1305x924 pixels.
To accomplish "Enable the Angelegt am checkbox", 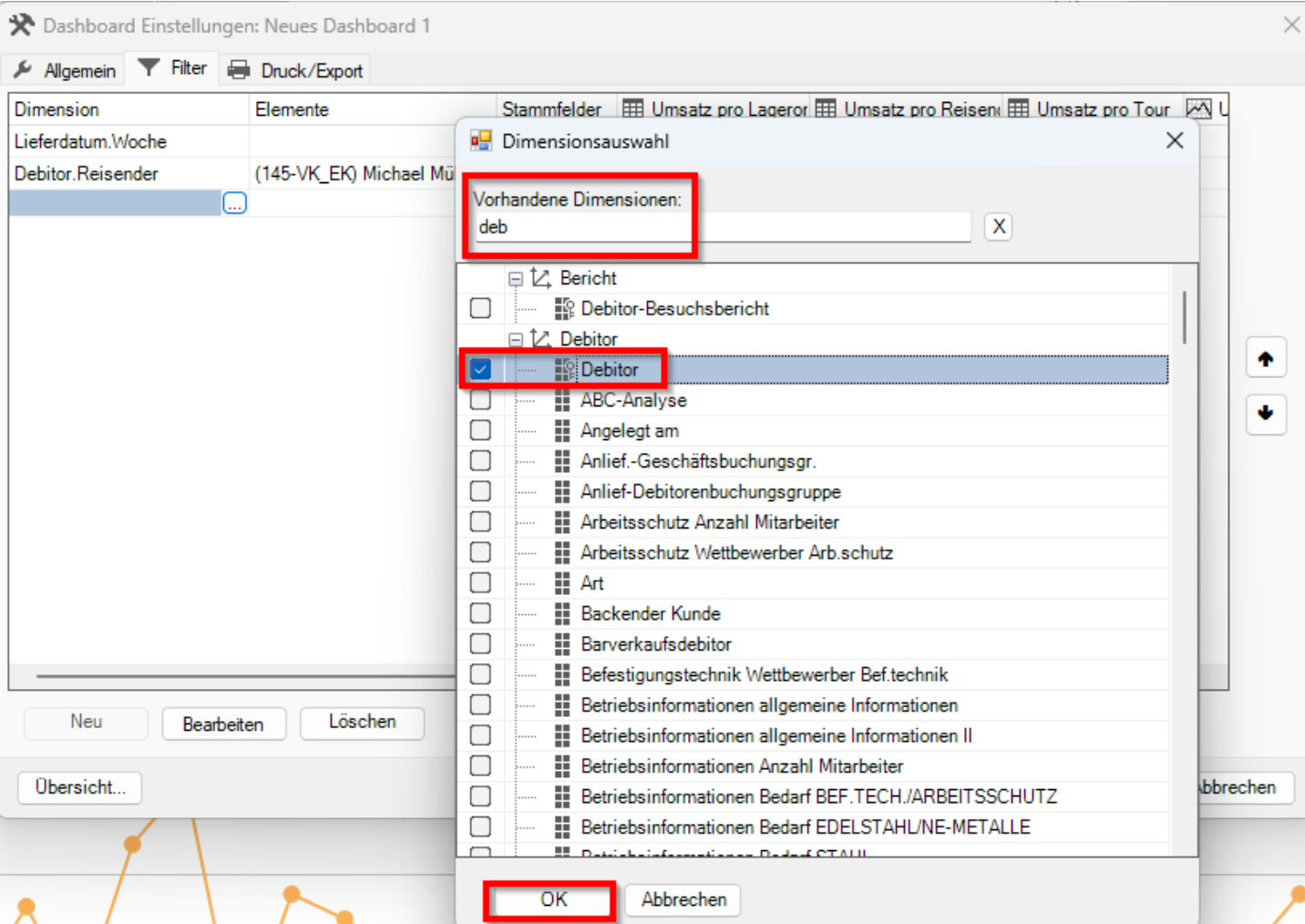I will (480, 431).
